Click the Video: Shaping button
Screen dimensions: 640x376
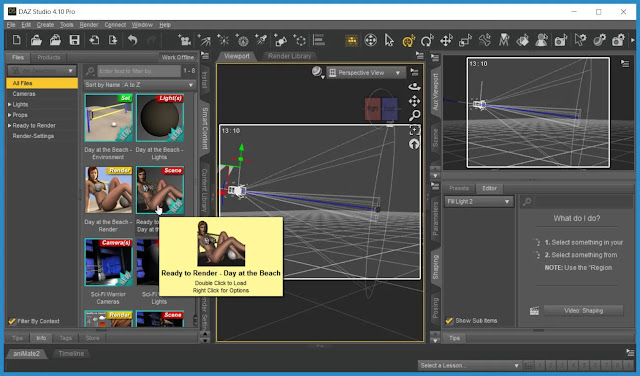[583, 311]
